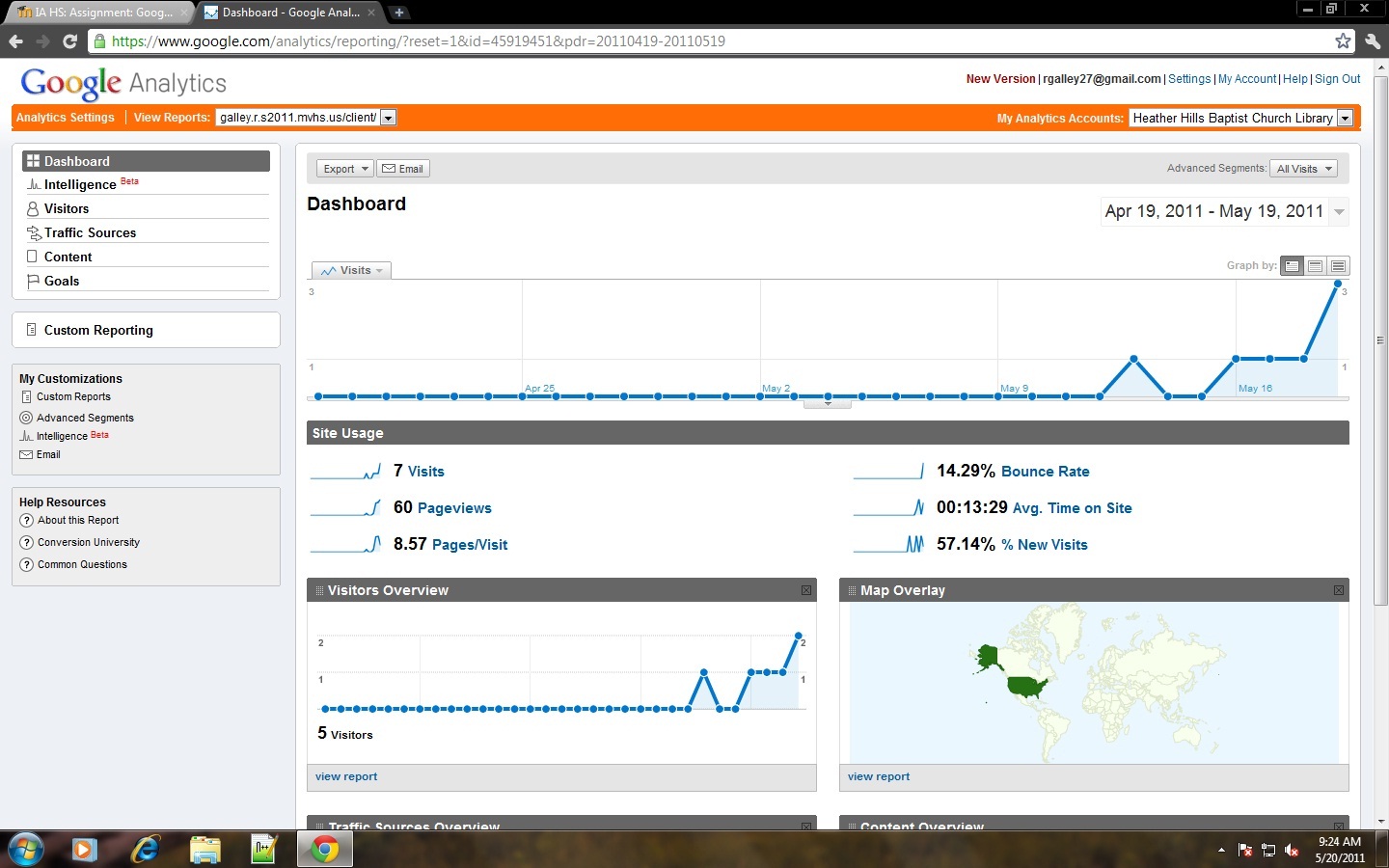This screenshot has height=868, width=1389.
Task: Bookmark this page with the star icon
Action: click(x=1343, y=41)
